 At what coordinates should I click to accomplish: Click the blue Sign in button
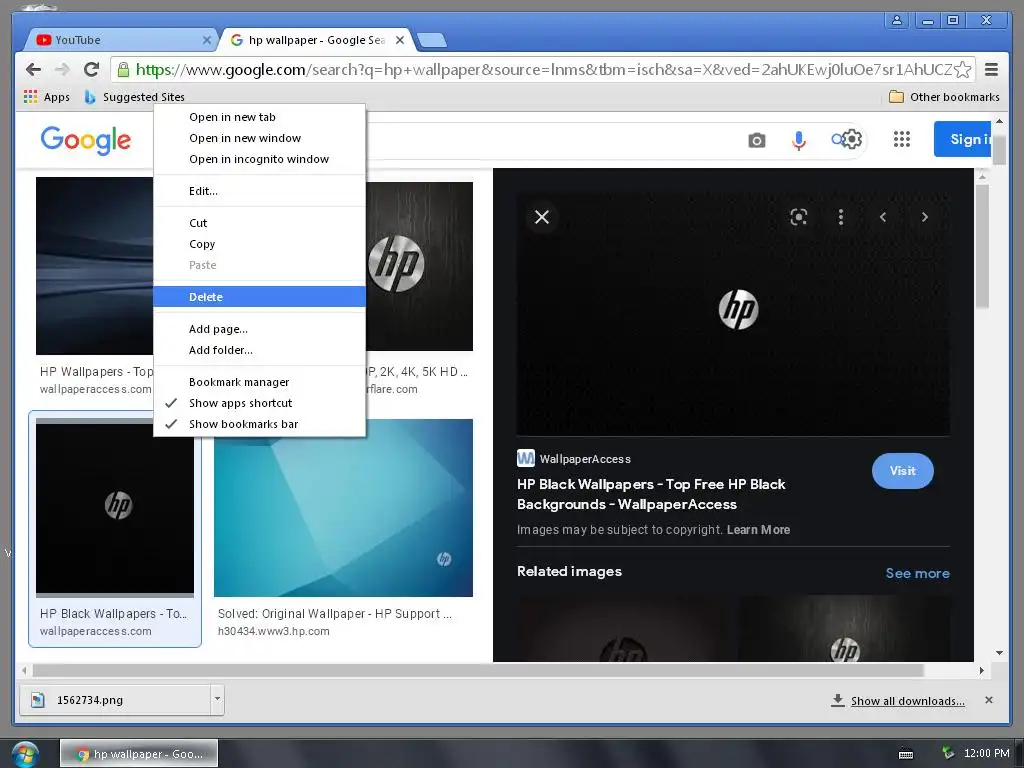pyautogui.click(x=963, y=139)
